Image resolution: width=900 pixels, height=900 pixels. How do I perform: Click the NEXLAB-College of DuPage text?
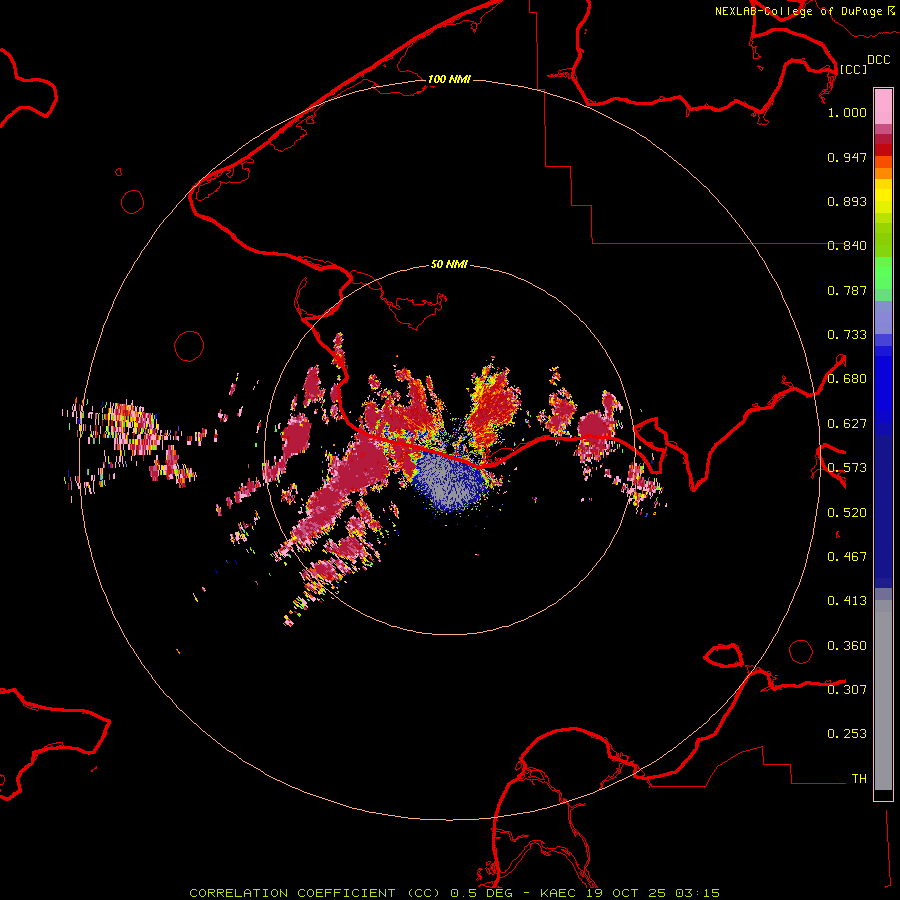pyautogui.click(x=798, y=11)
